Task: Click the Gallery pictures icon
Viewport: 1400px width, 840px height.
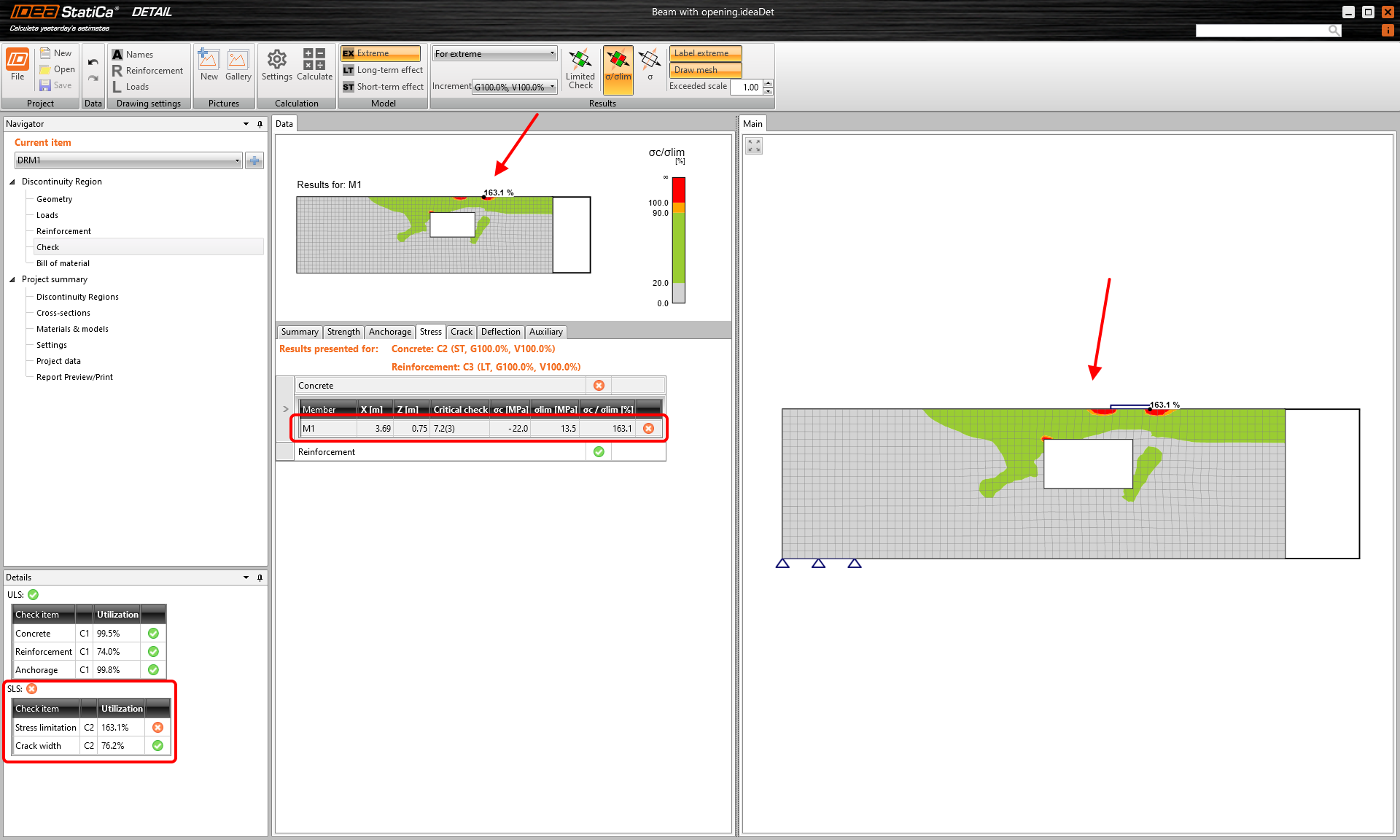Action: click(x=238, y=63)
